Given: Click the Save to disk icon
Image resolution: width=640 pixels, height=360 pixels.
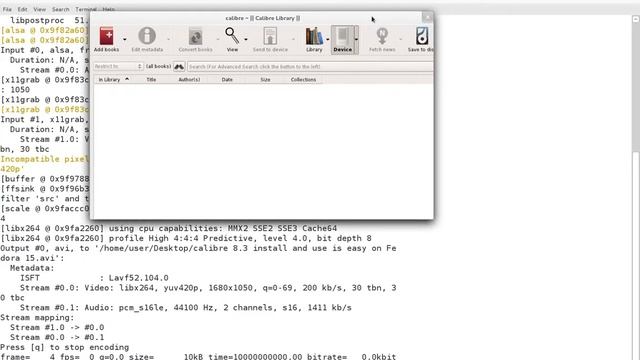Looking at the screenshot, I should (x=422, y=36).
